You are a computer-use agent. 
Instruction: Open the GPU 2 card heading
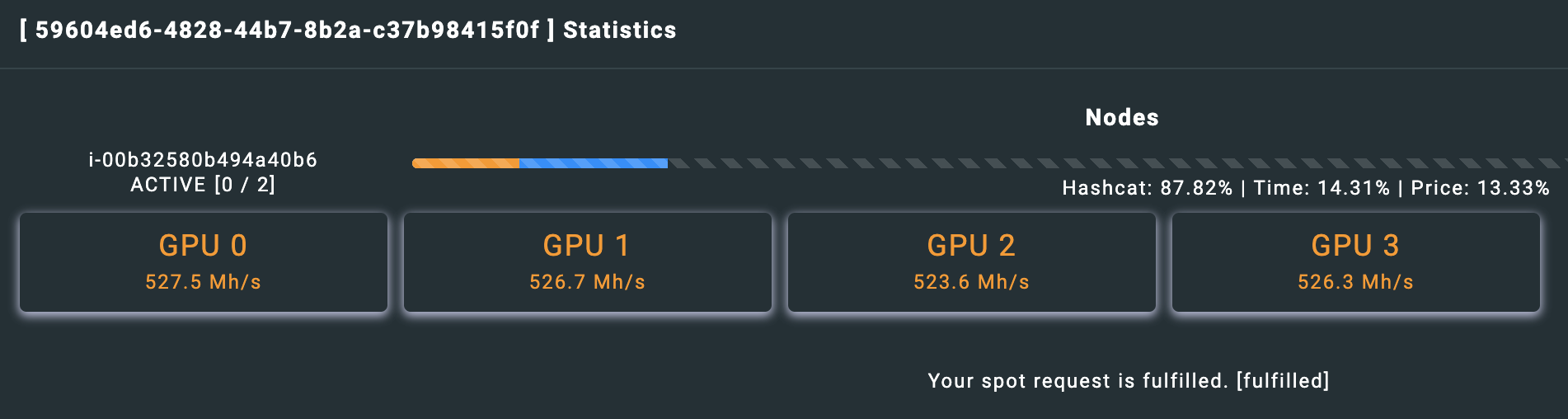[x=971, y=246]
